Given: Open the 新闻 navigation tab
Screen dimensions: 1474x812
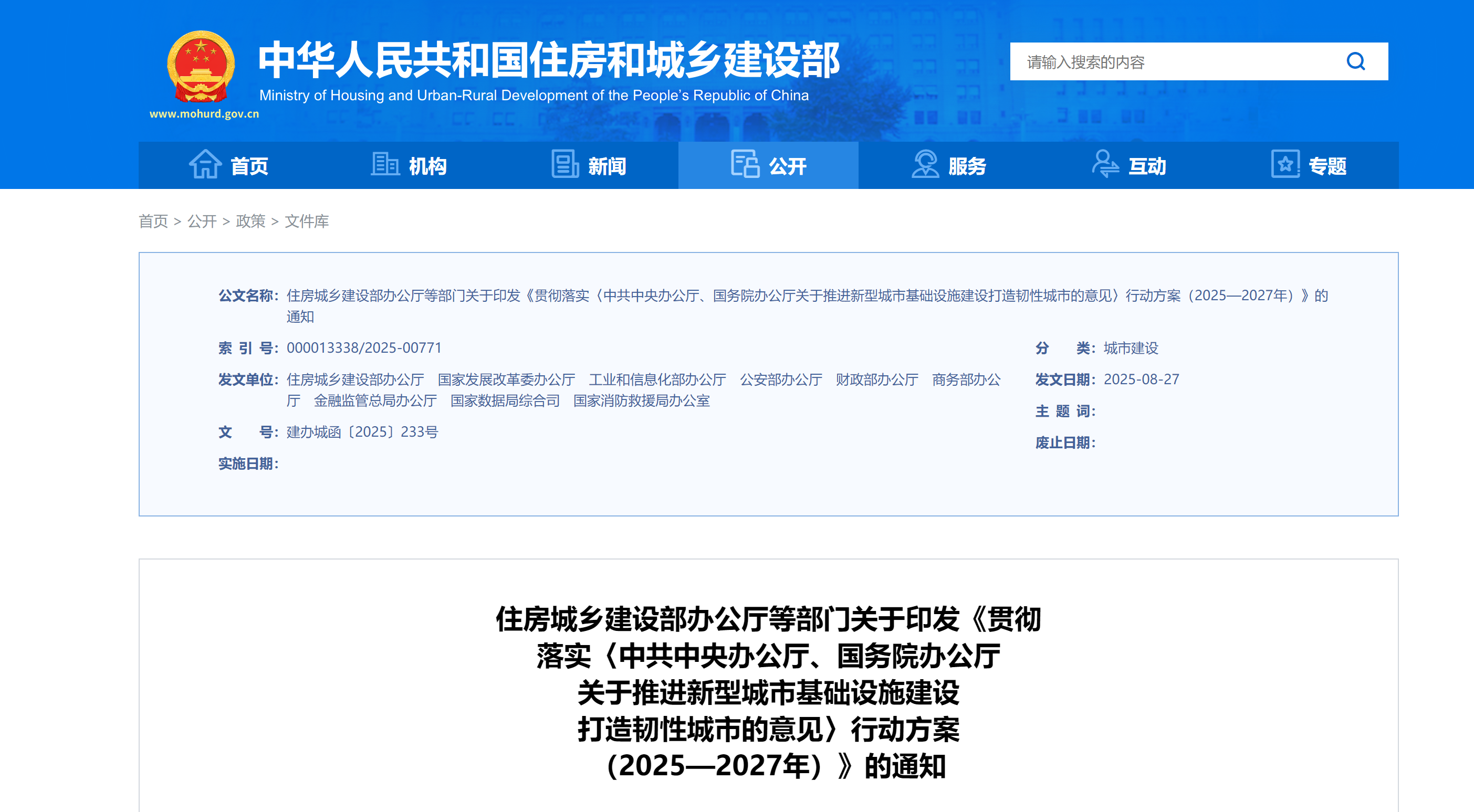Looking at the screenshot, I should pyautogui.click(x=607, y=166).
